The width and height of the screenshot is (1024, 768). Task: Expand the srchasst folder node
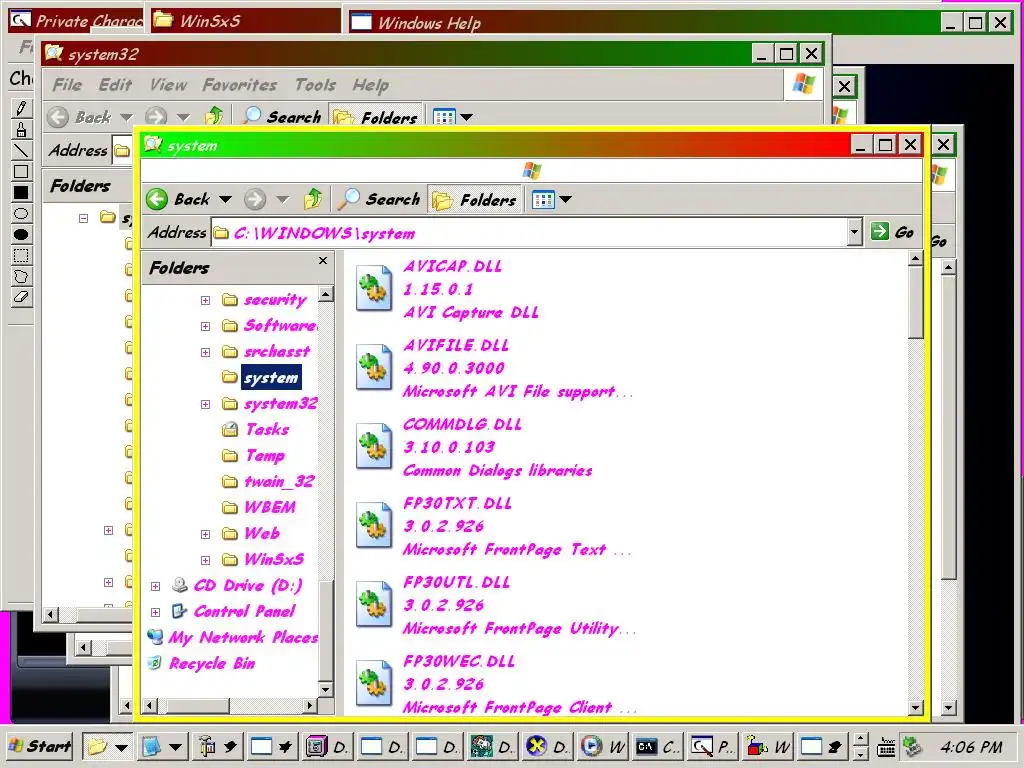pos(205,352)
